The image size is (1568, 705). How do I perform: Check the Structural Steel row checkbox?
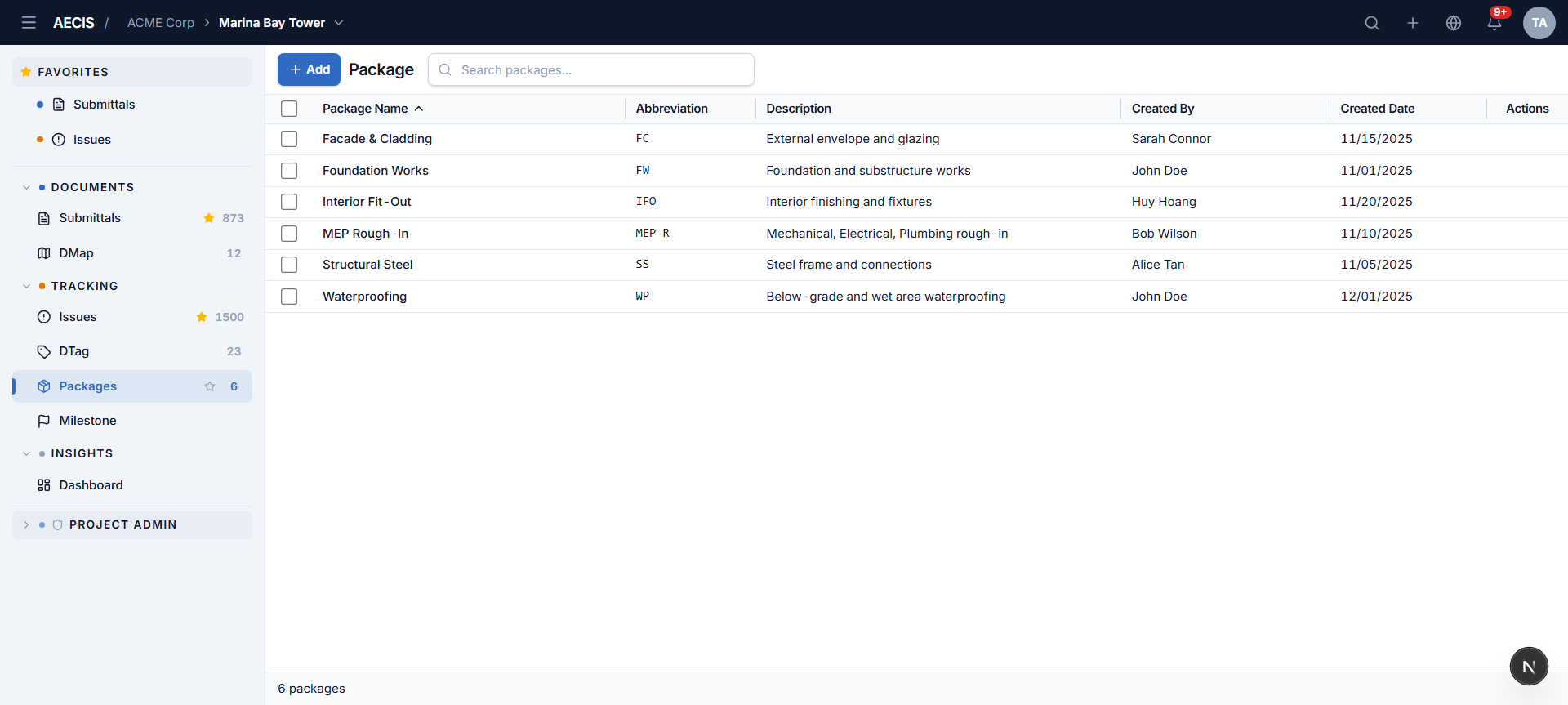289,265
